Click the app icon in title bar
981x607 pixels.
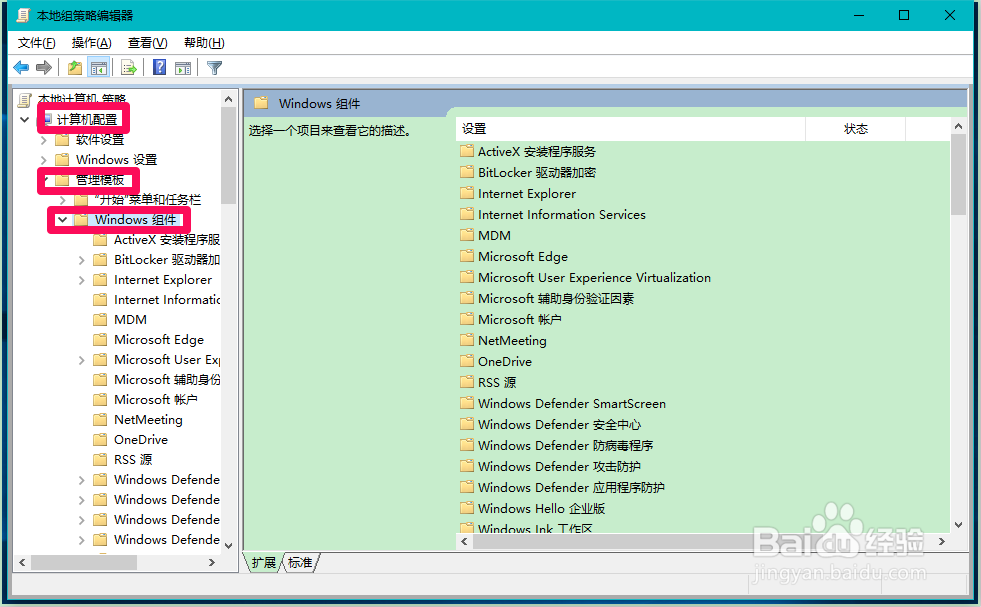(x=24, y=15)
